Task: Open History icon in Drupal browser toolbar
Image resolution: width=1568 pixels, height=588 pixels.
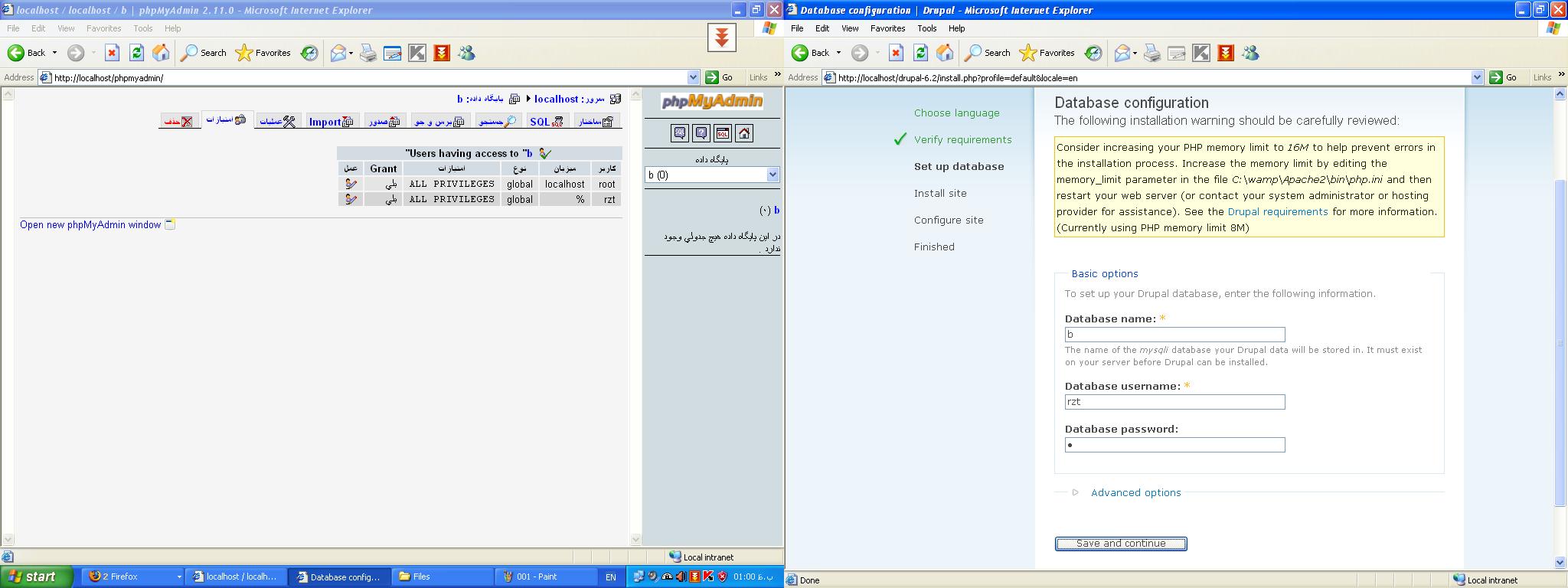Action: 1093,53
